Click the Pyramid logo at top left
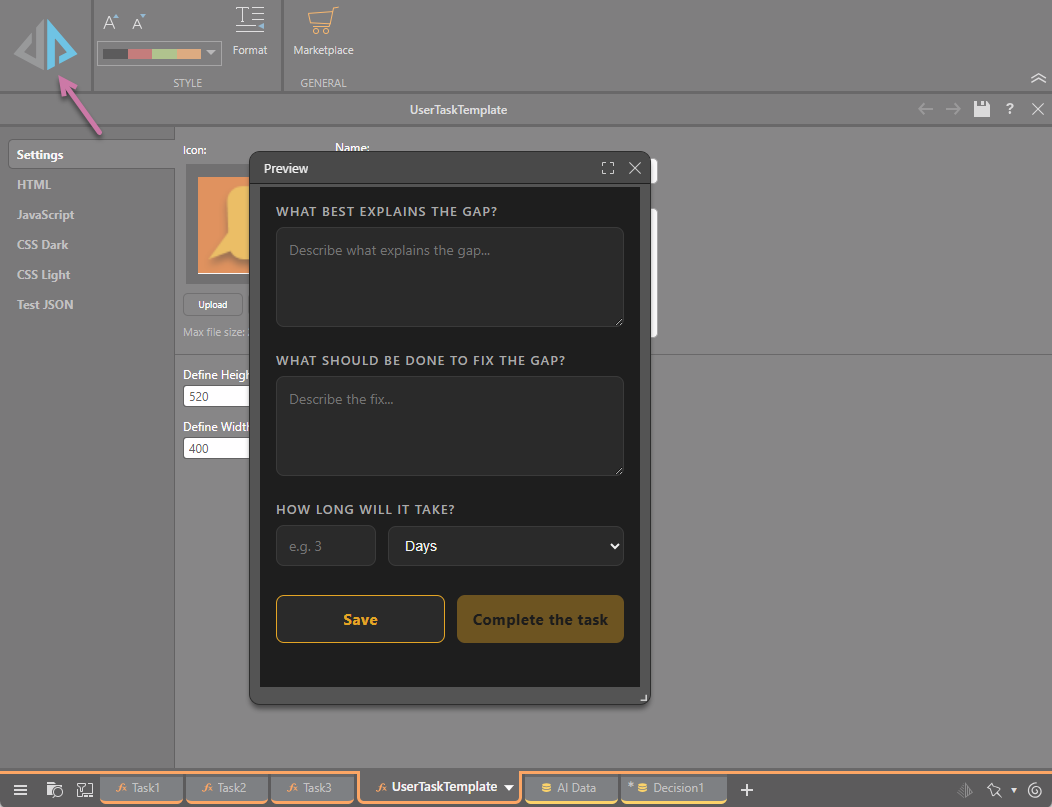Image resolution: width=1052 pixels, height=807 pixels. tap(45, 46)
